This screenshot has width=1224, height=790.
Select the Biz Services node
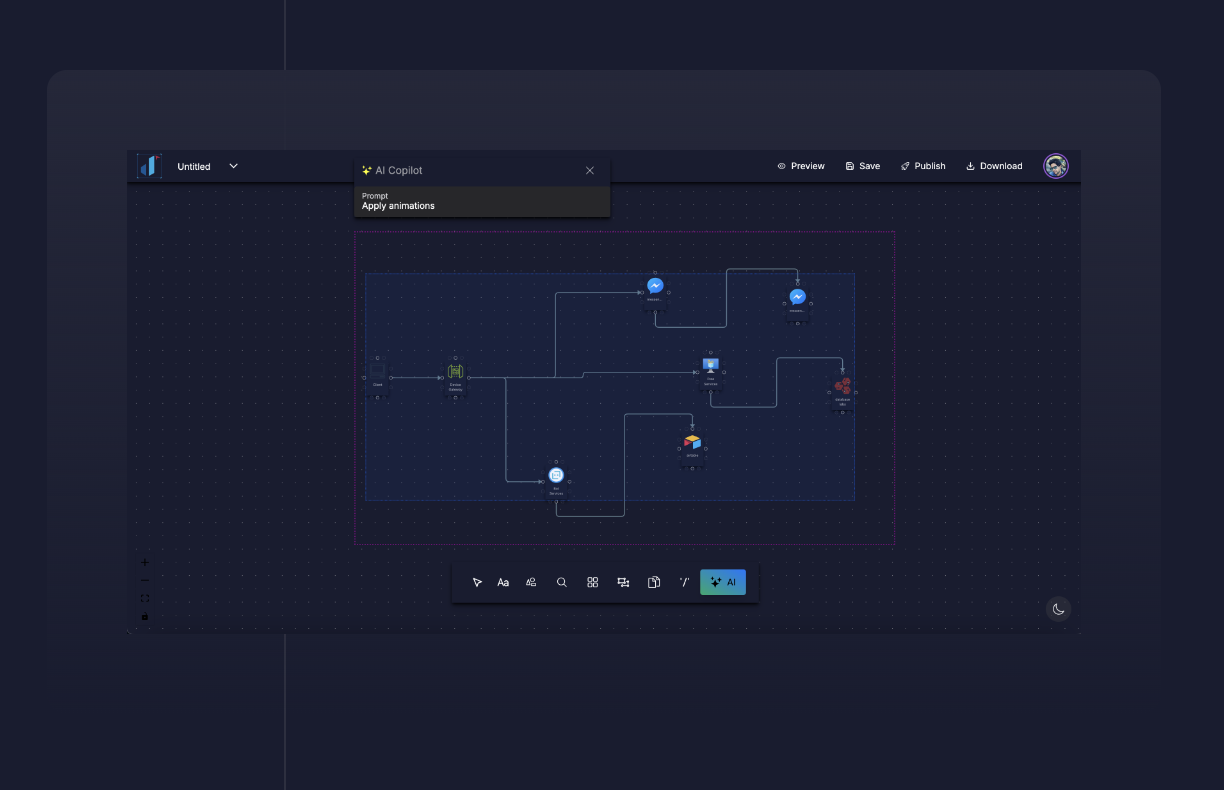point(556,480)
